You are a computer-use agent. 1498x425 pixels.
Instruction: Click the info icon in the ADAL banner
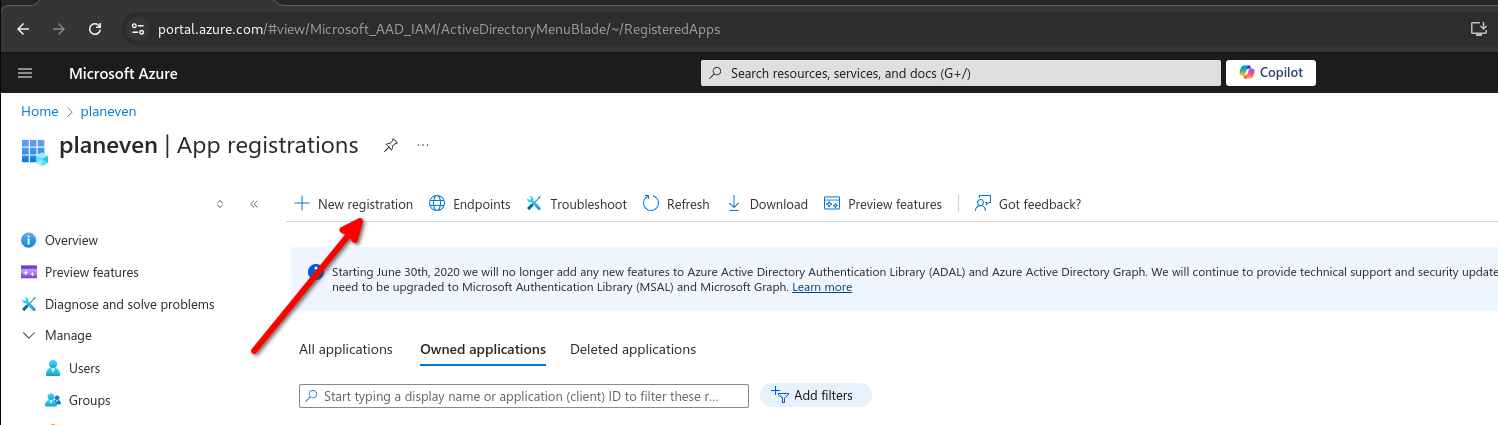[x=315, y=271]
